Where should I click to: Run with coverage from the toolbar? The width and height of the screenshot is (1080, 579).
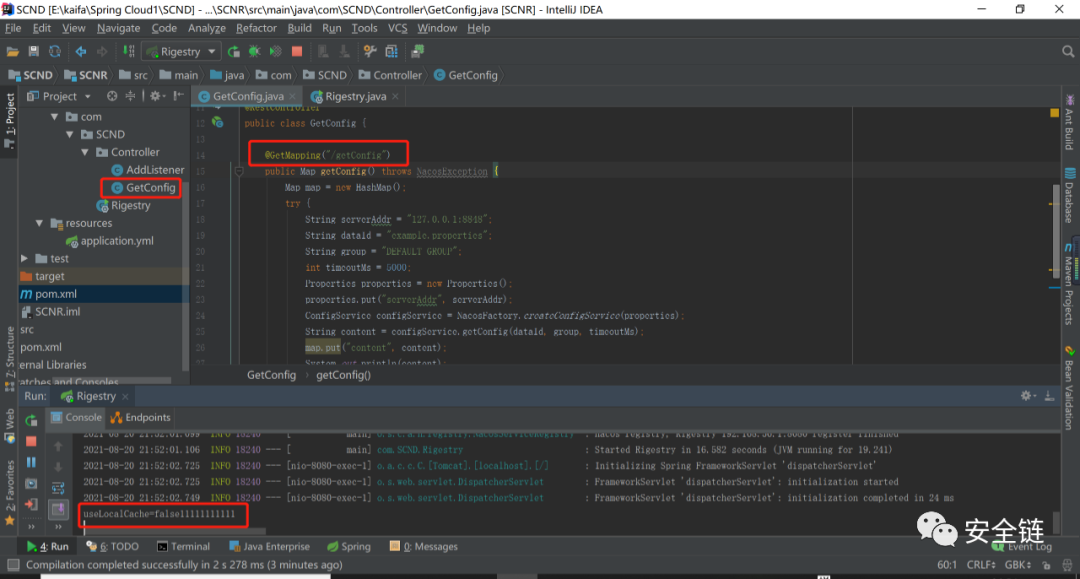[x=276, y=52]
